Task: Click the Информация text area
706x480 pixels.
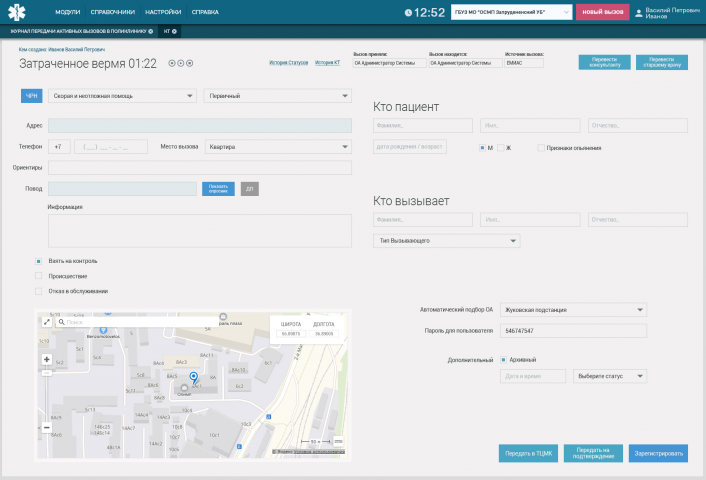Action: (200, 231)
